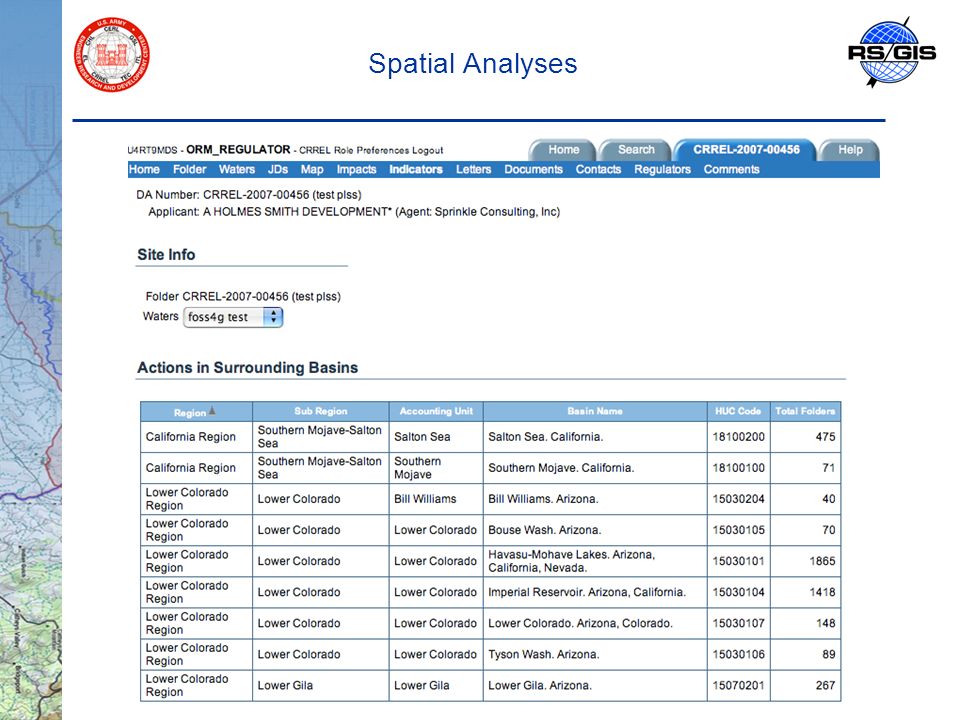Open the Regulators menu item
960x720 pixels.
662,170
